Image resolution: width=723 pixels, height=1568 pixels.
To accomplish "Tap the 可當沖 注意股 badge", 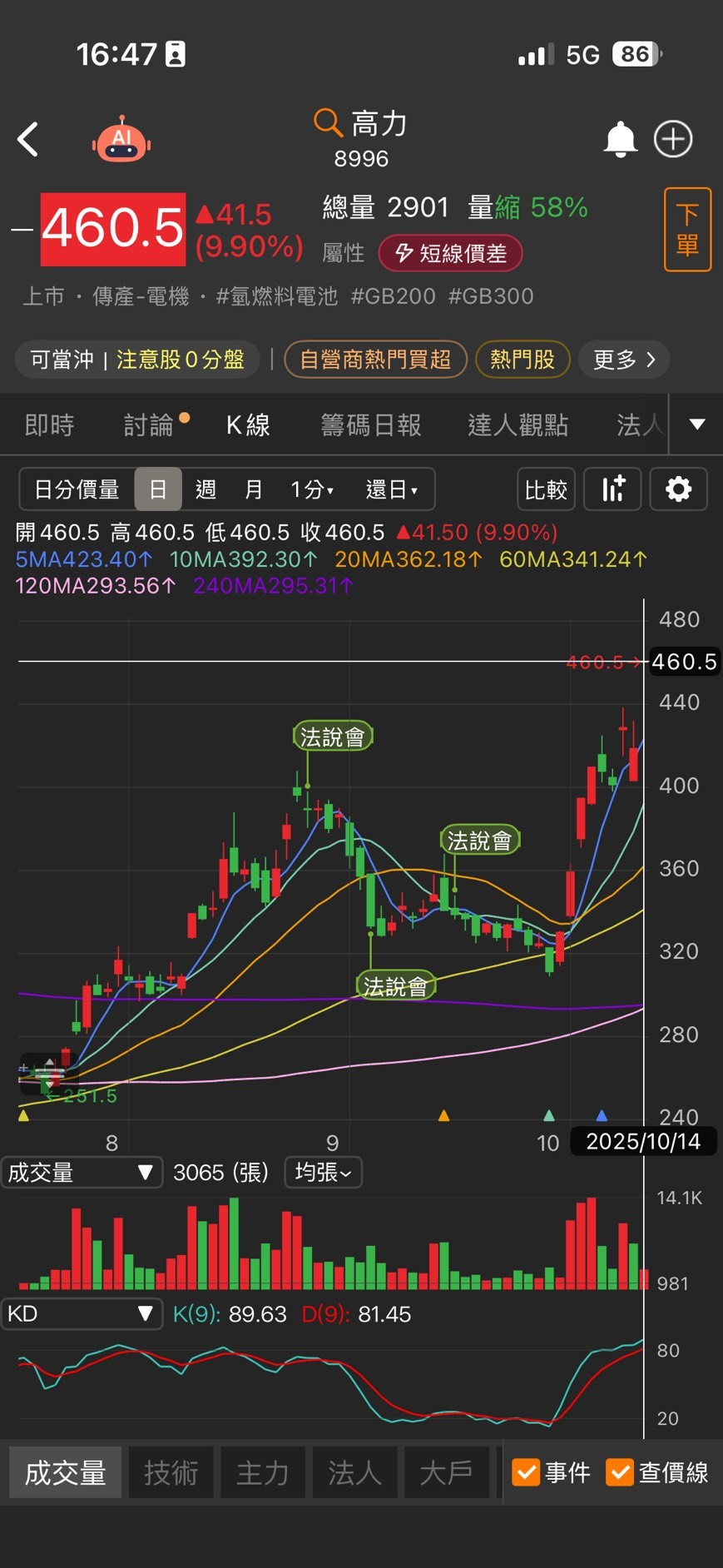I will pyautogui.click(x=137, y=360).
